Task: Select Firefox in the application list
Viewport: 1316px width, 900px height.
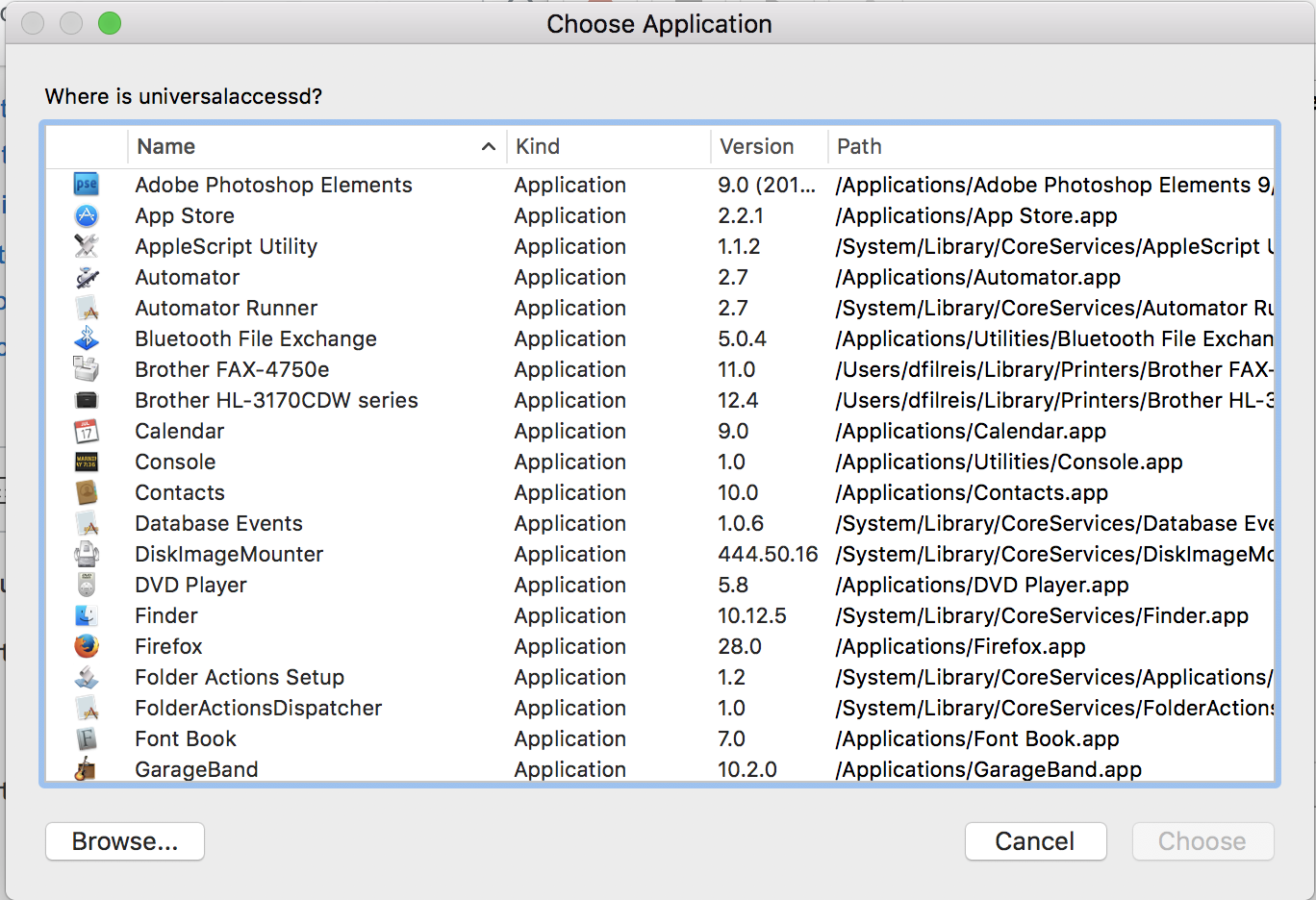Action: pos(168,646)
